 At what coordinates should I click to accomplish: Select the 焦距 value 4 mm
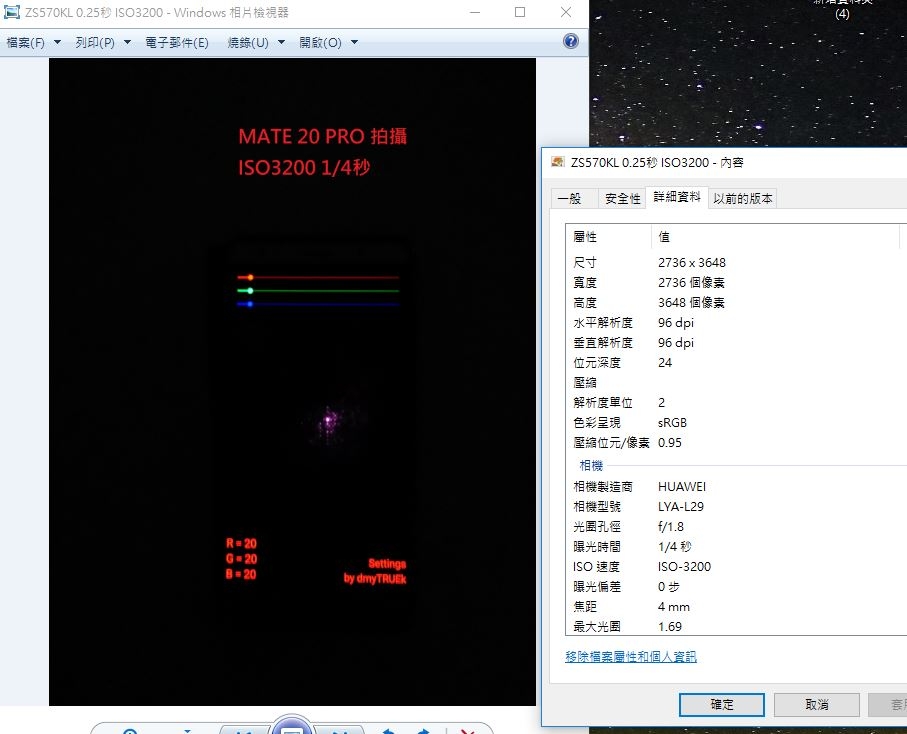click(674, 607)
